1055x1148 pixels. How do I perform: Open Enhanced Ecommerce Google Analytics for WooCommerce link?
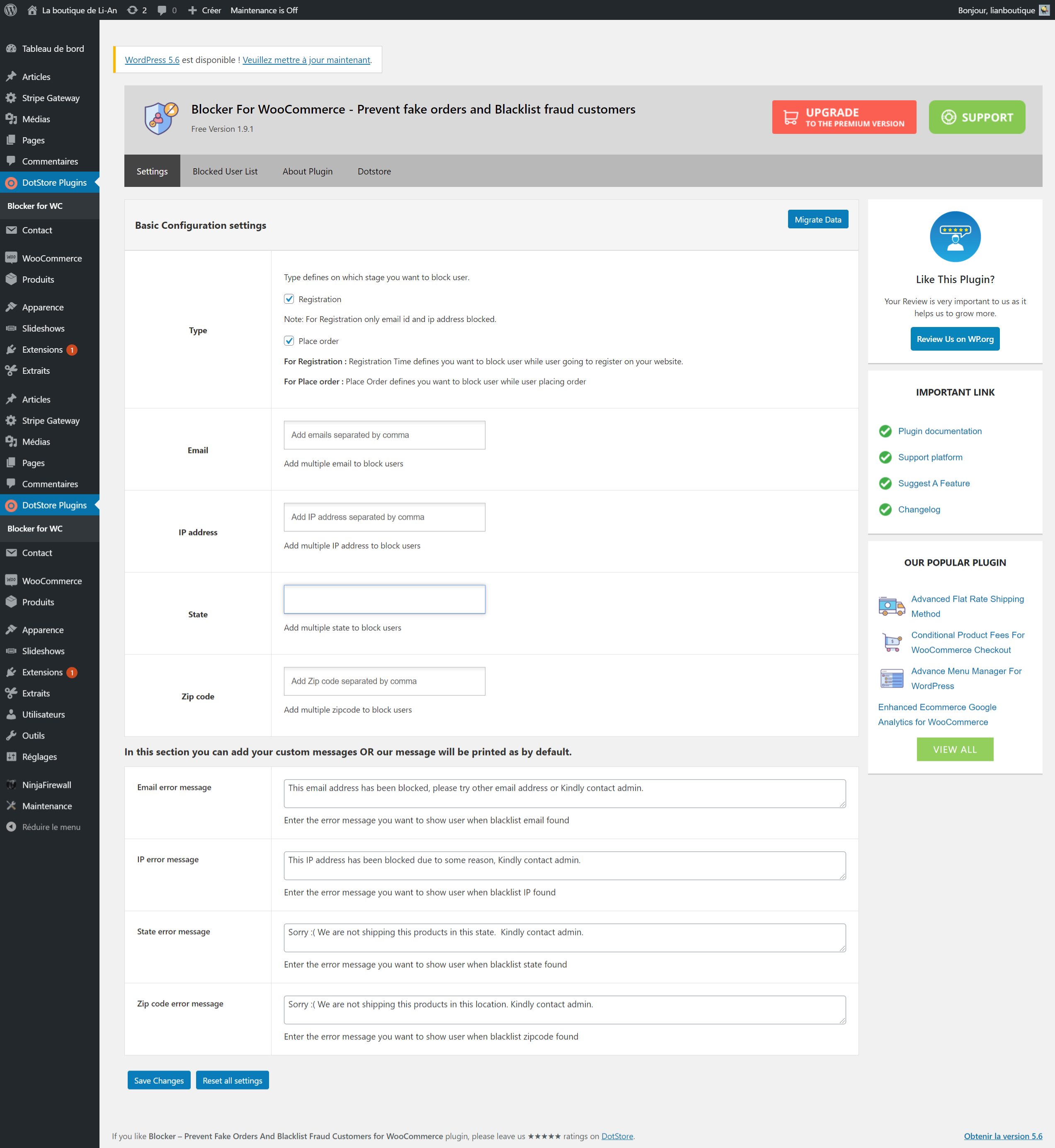click(x=937, y=714)
